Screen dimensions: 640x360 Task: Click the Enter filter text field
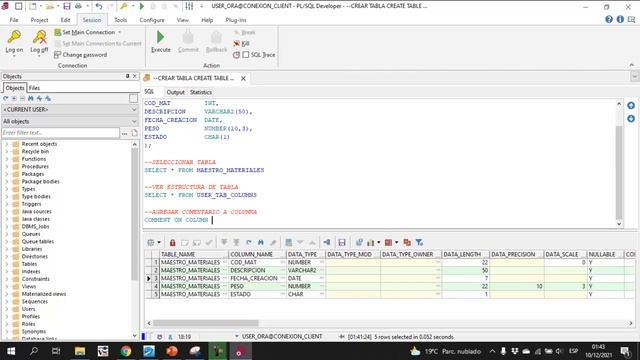60,133
